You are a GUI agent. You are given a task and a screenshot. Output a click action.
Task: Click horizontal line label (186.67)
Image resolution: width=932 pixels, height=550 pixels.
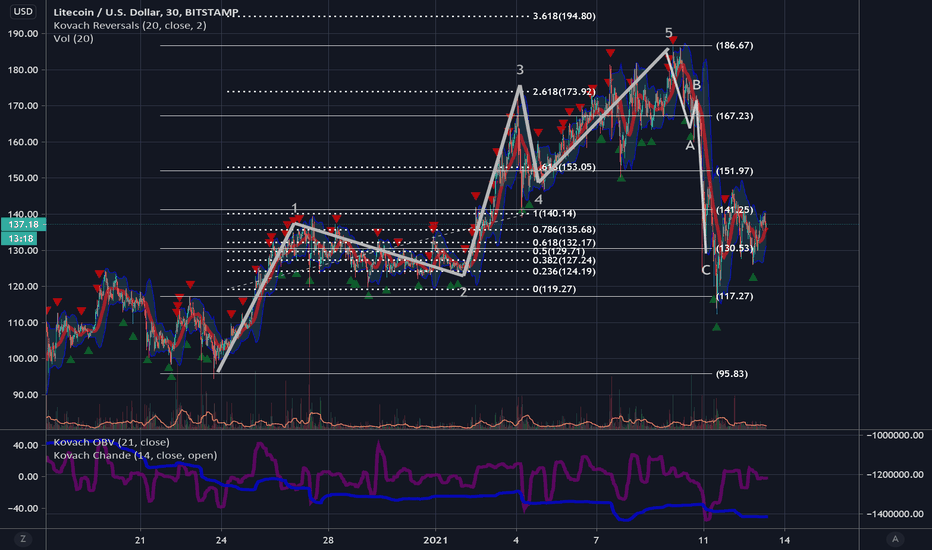[x=734, y=45]
